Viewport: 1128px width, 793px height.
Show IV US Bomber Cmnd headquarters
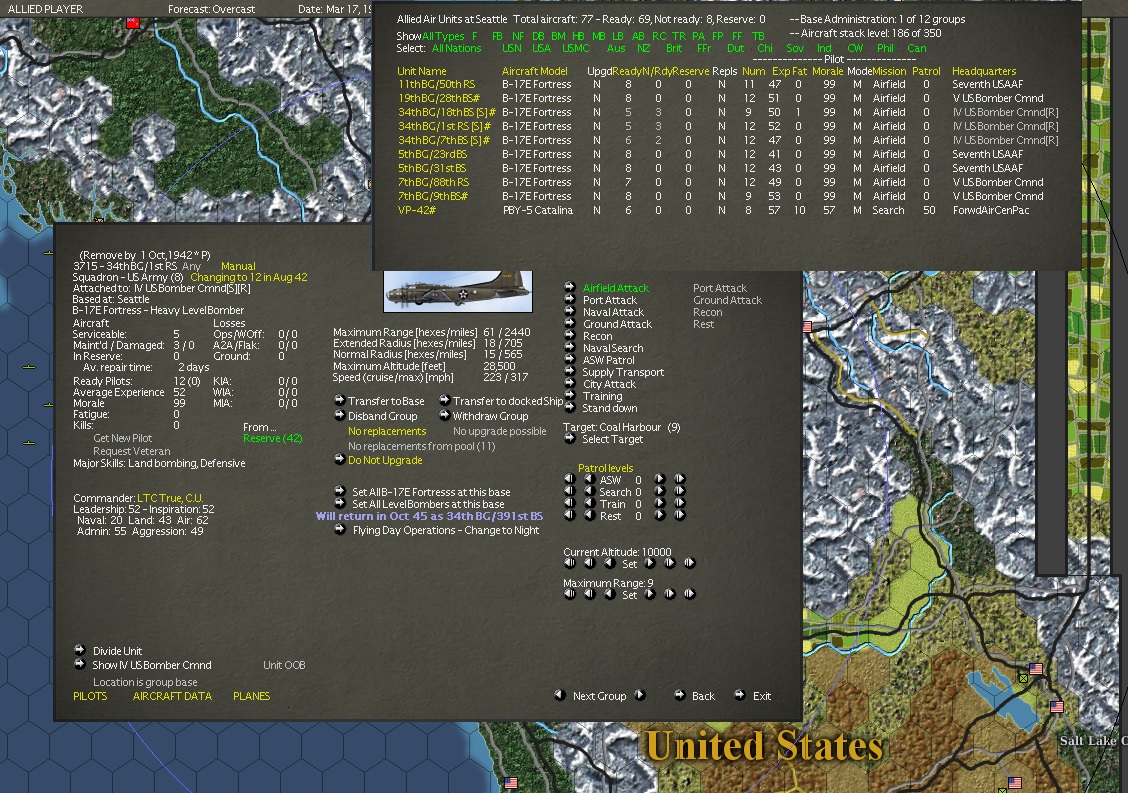[80, 664]
